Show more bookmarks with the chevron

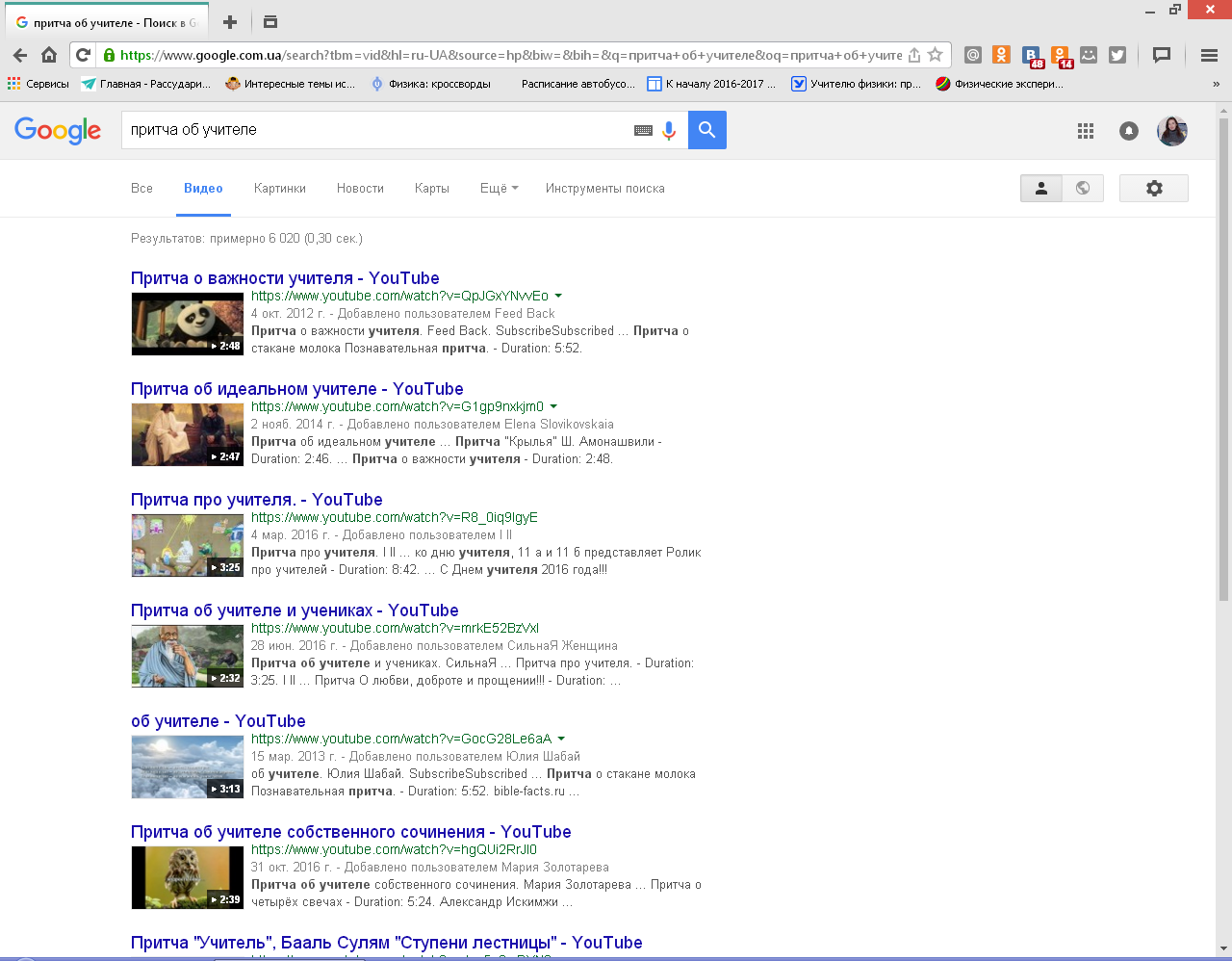(1216, 84)
